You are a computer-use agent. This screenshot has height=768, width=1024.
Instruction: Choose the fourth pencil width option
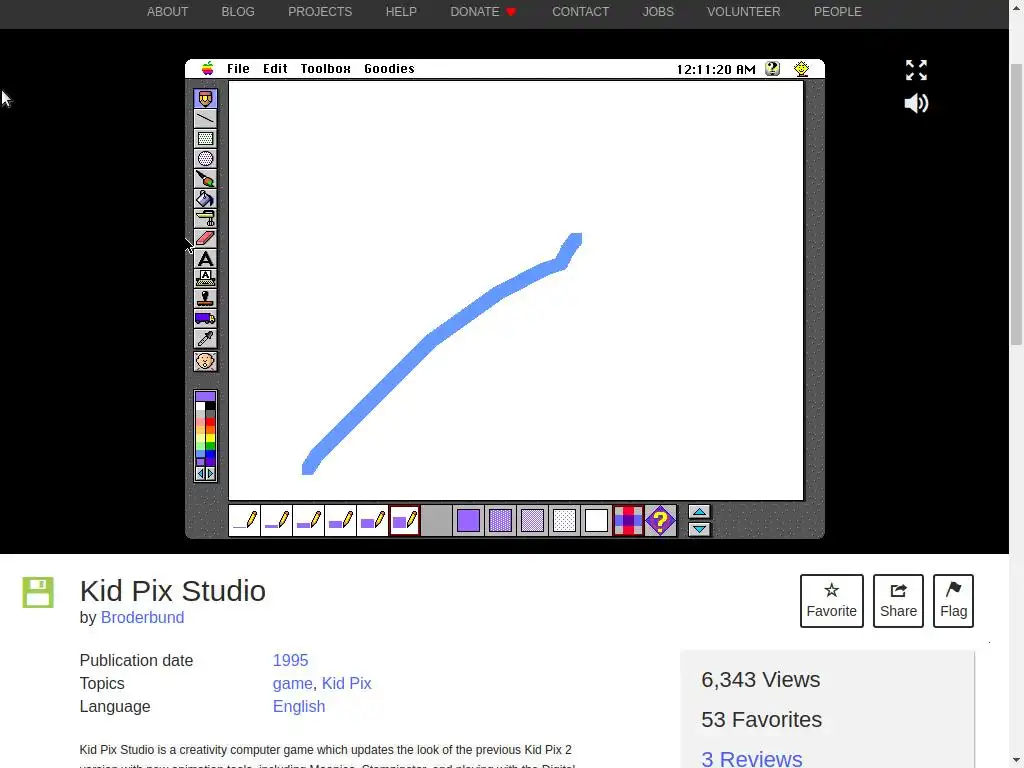click(340, 520)
